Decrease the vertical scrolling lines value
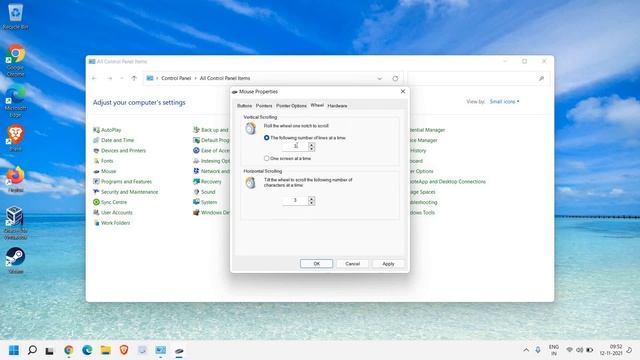Viewport: 640px width, 360px height. click(311, 149)
